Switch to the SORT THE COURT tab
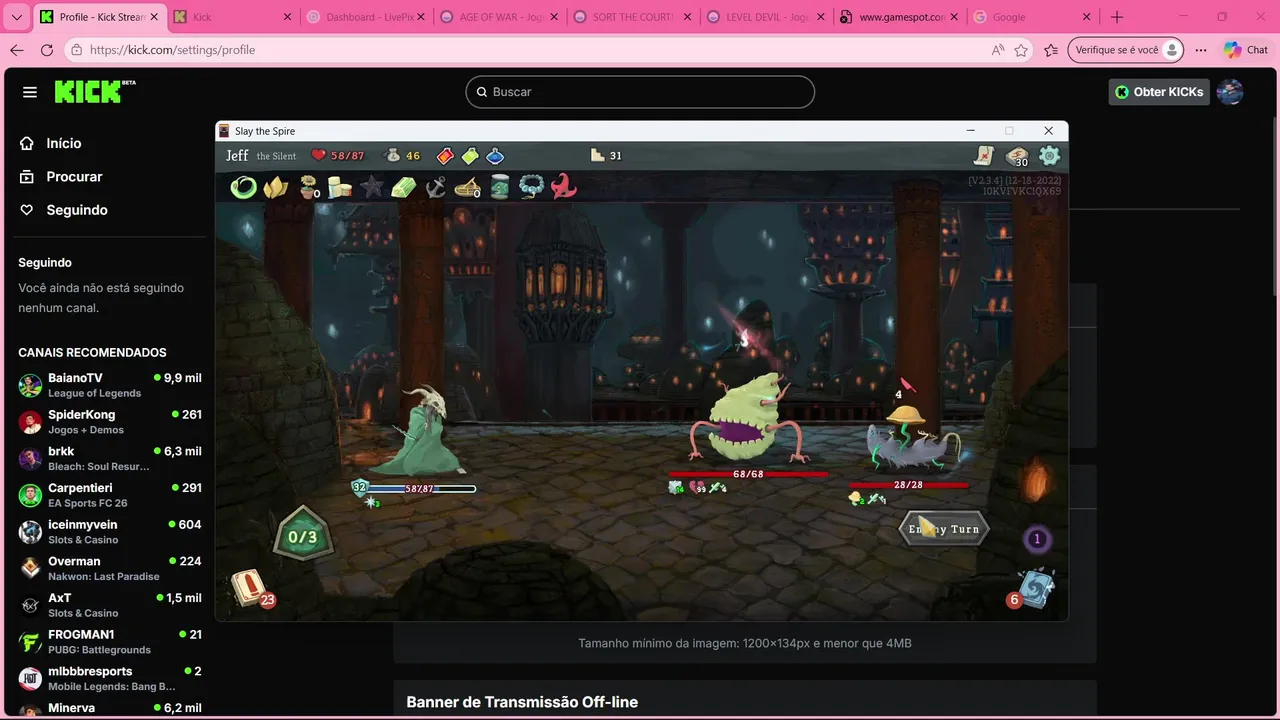 pyautogui.click(x=633, y=17)
